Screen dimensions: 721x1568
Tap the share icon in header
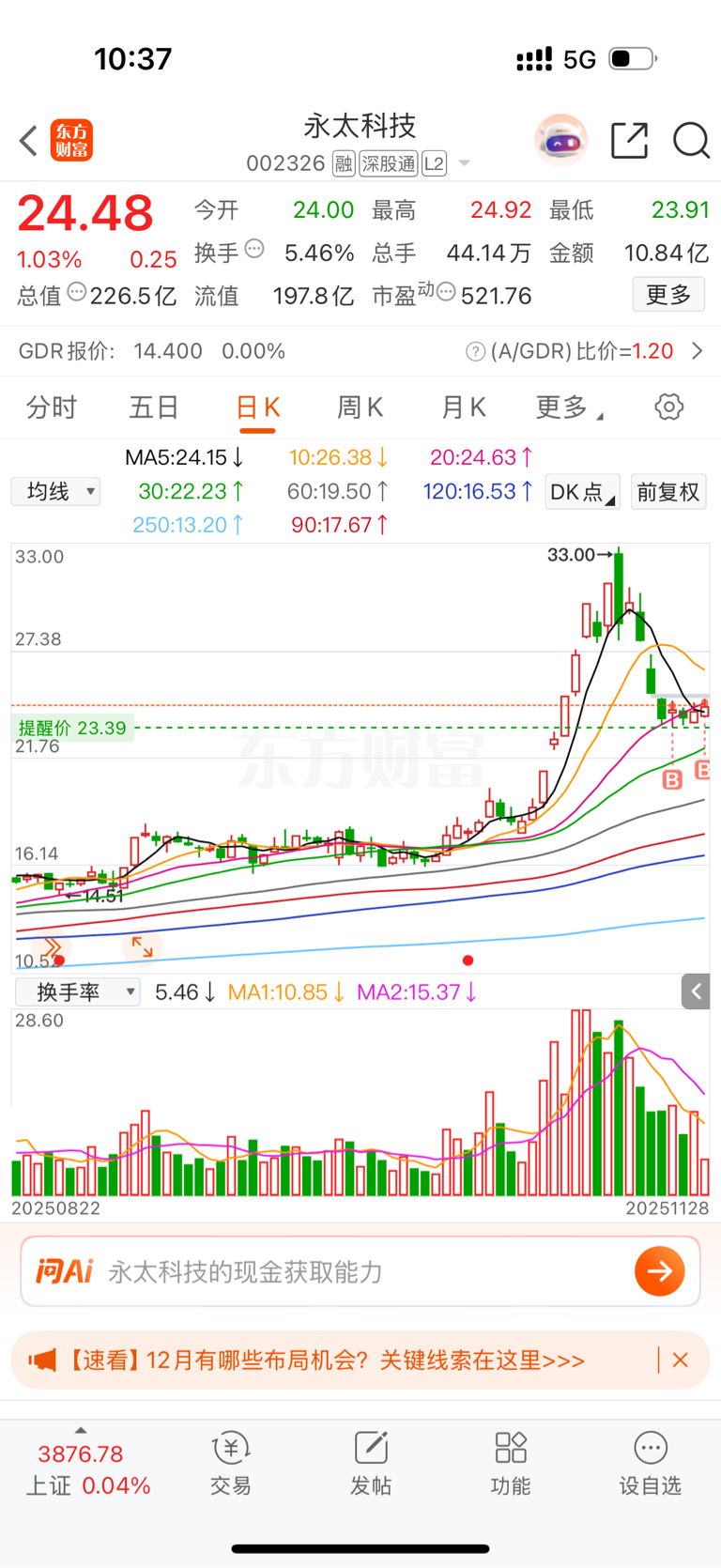[x=629, y=141]
